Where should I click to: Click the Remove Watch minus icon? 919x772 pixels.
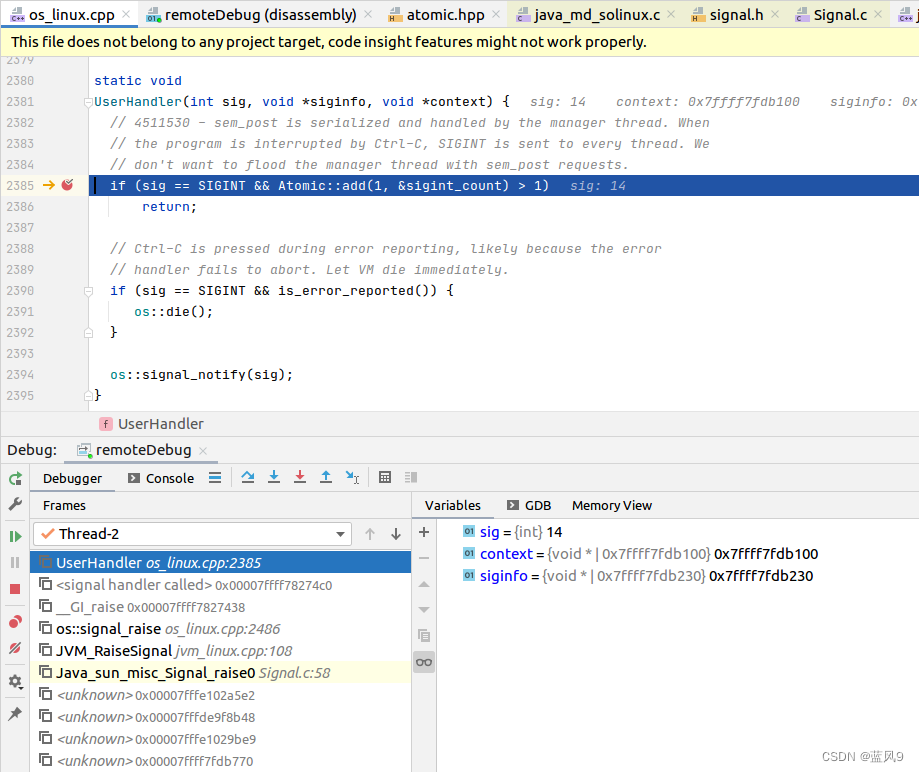424,558
